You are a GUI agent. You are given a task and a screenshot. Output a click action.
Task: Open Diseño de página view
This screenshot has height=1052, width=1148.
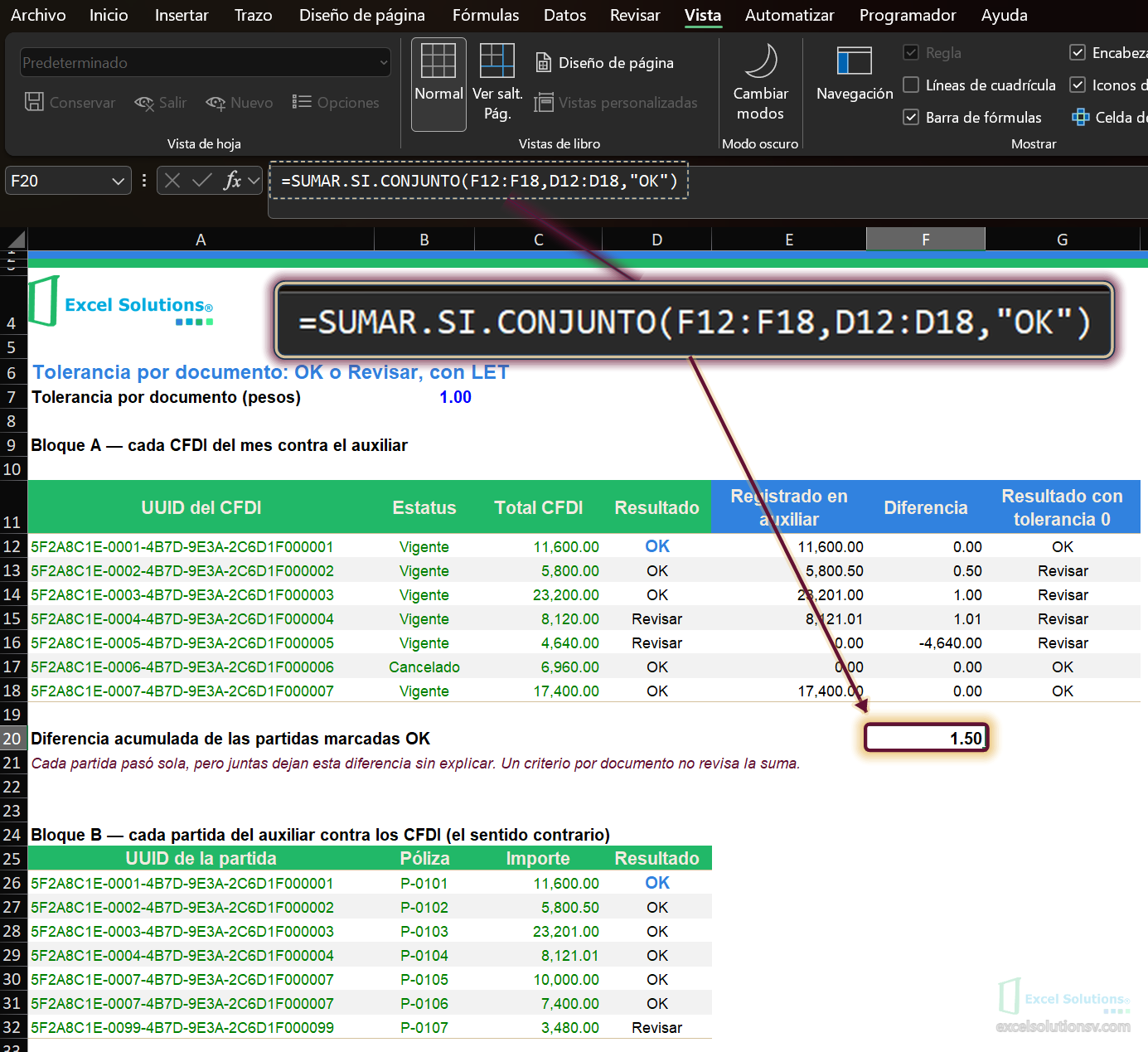604,63
